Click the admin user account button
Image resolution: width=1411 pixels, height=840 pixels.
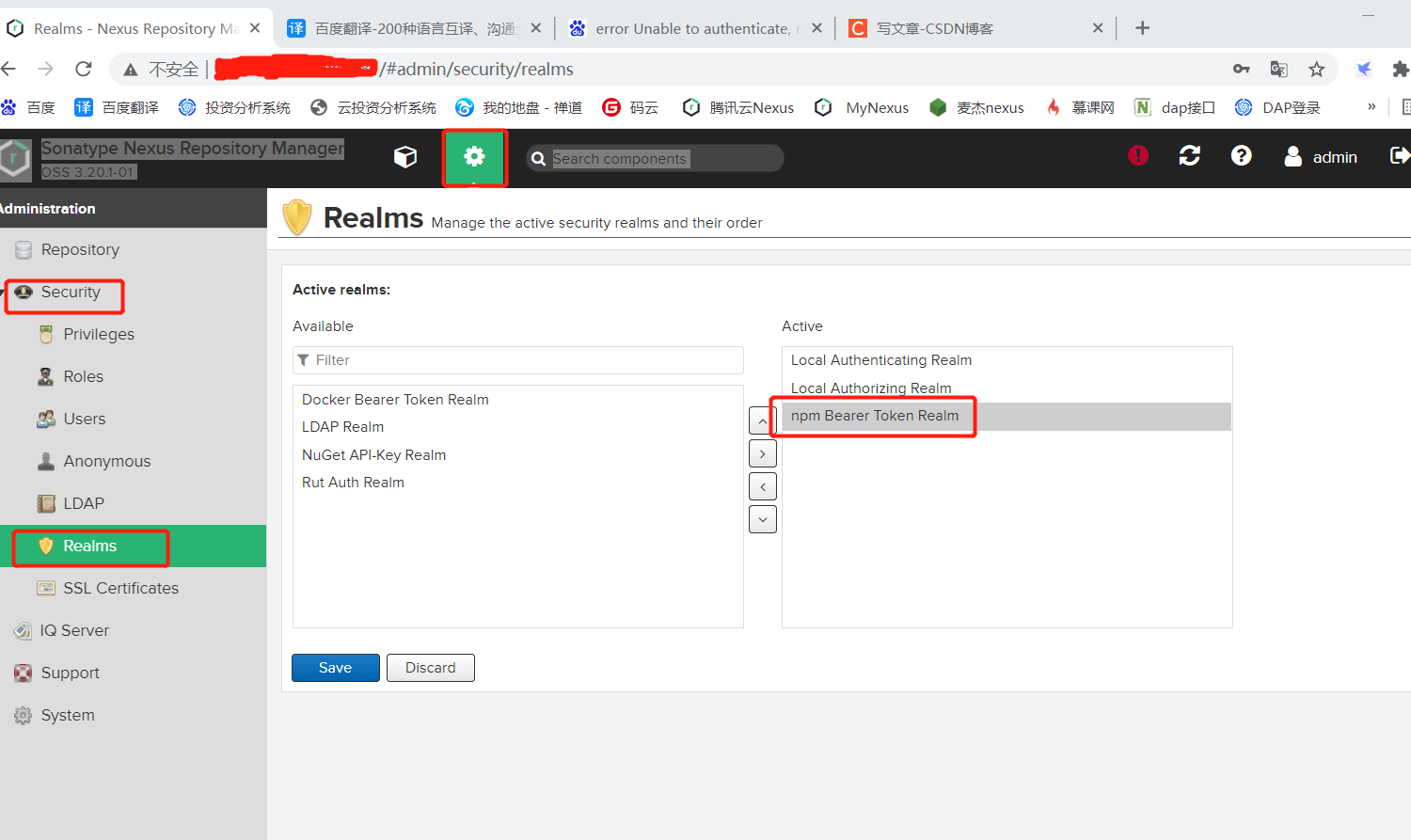click(x=1321, y=157)
